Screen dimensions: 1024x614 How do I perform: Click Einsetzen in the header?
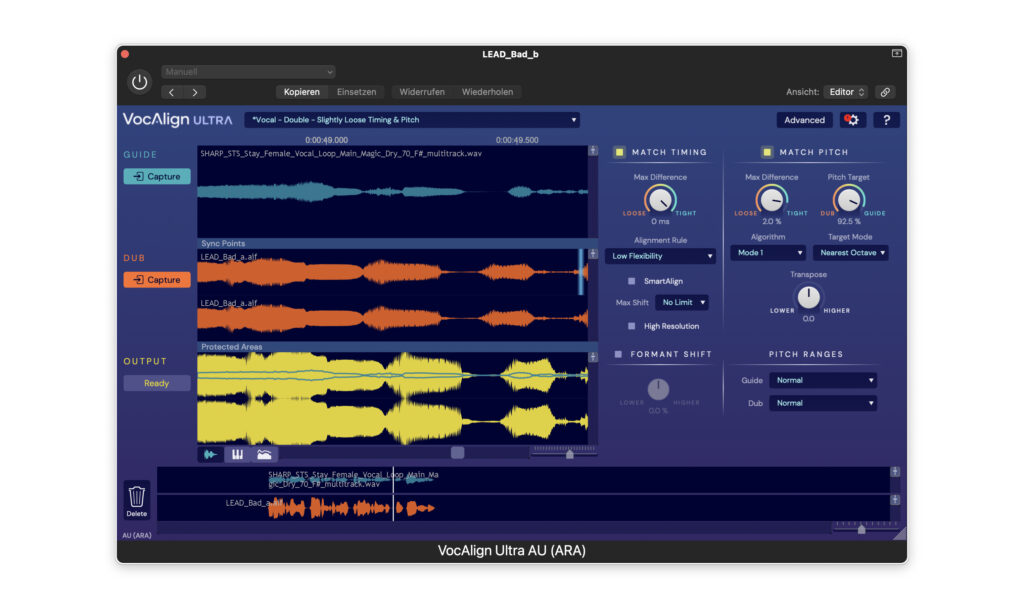(357, 92)
